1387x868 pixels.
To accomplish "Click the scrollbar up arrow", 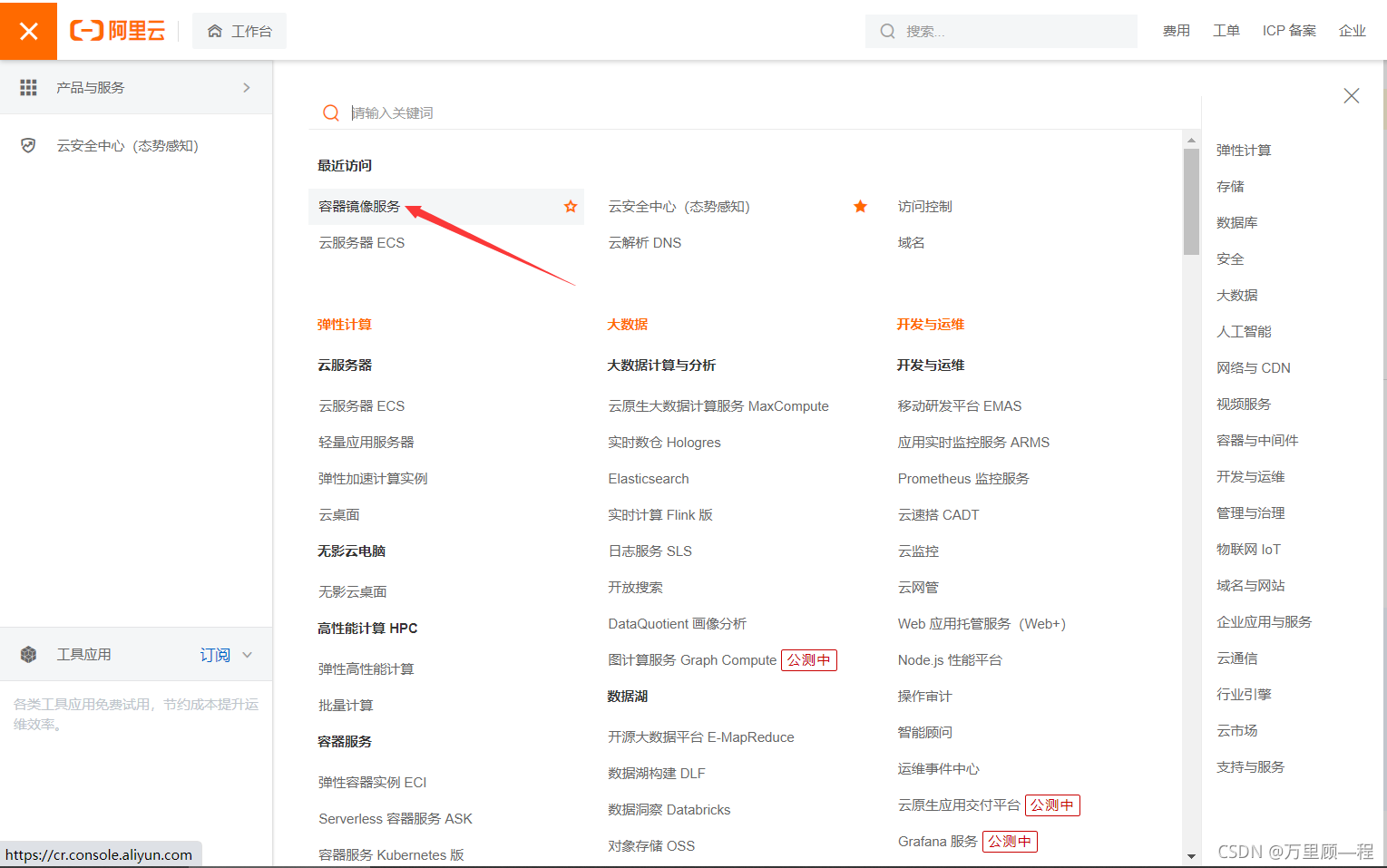I will click(x=1192, y=140).
